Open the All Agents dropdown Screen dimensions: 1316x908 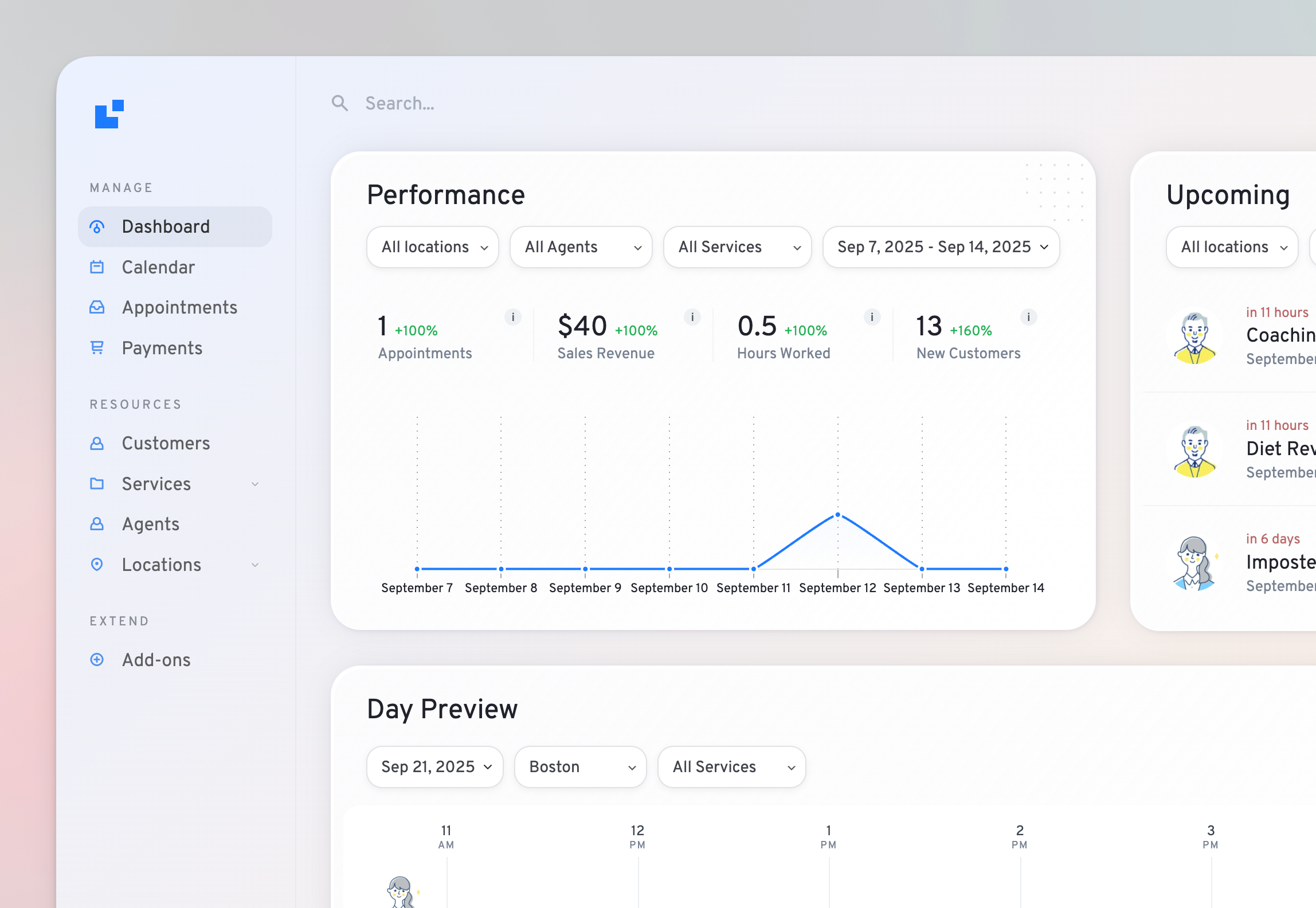[581, 247]
